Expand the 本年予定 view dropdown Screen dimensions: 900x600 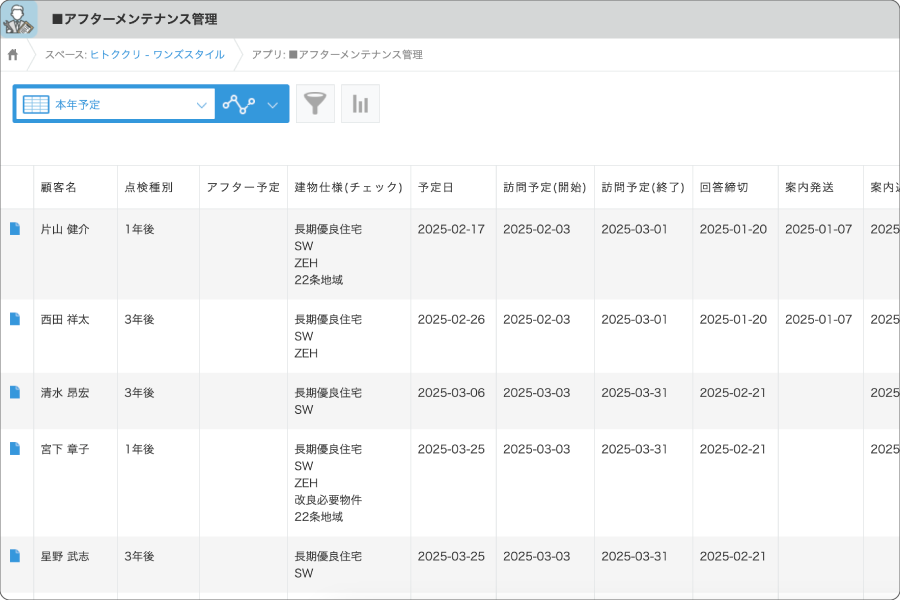[201, 104]
